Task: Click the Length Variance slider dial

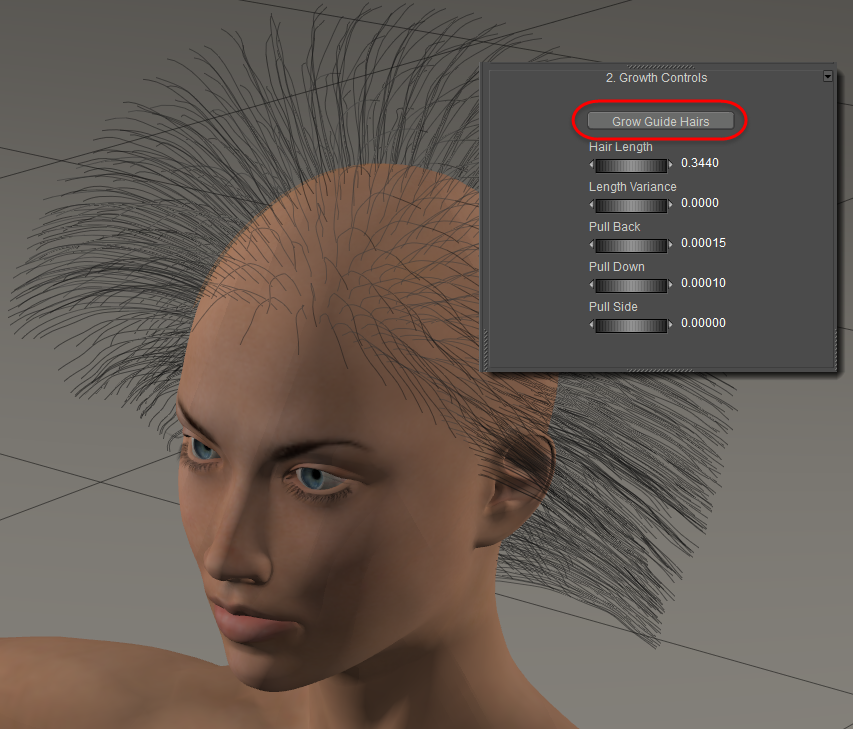Action: (x=630, y=205)
